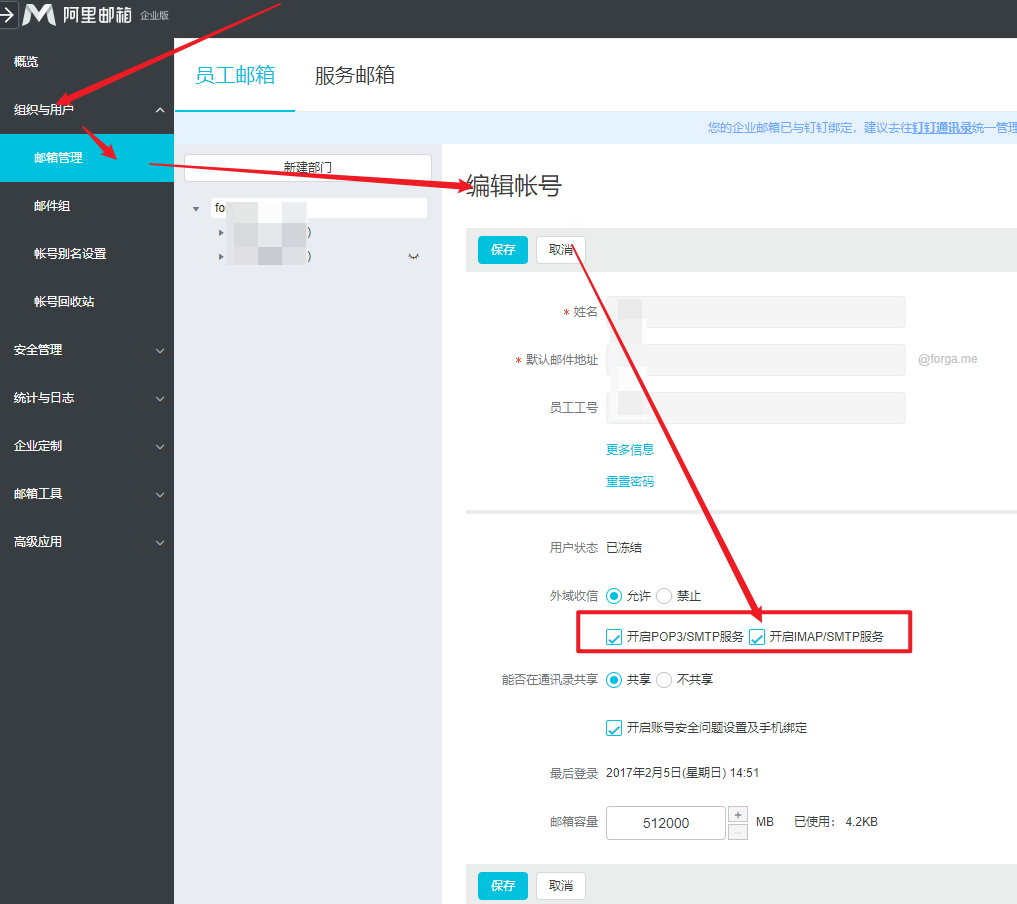
Task: Click the 4.2KB used space value
Action: coord(861,822)
